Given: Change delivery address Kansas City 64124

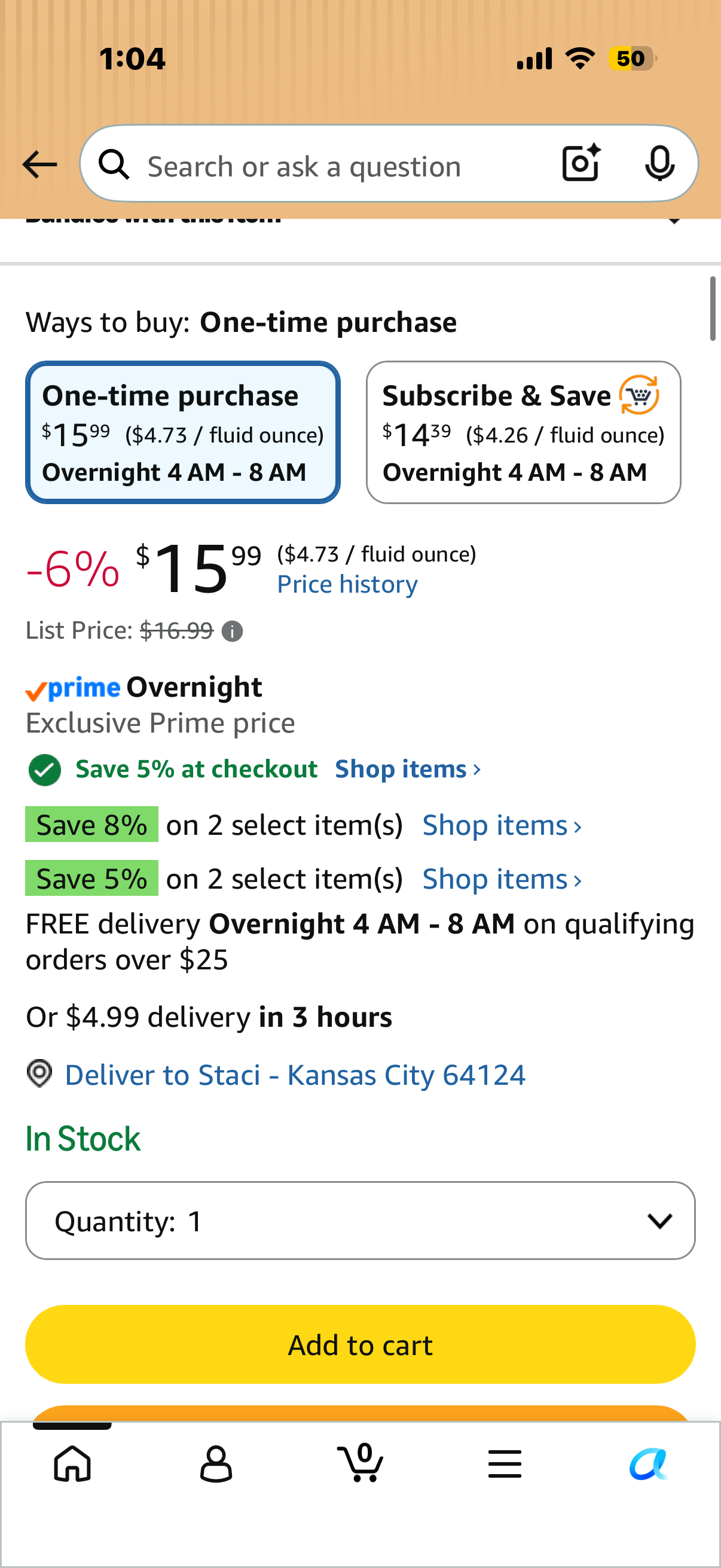Looking at the screenshot, I should click(x=295, y=1075).
